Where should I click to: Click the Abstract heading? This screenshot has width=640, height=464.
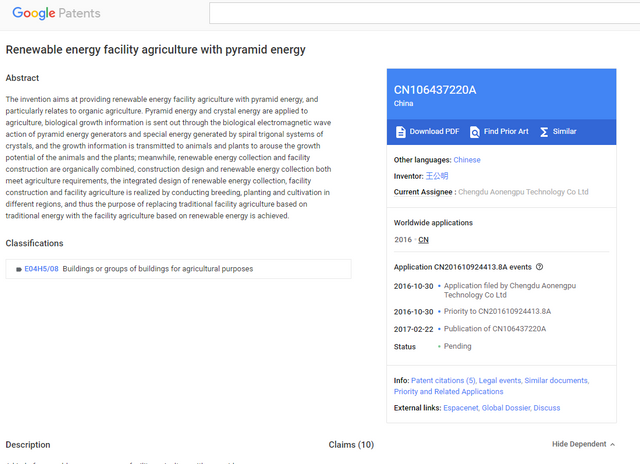pyautogui.click(x=22, y=78)
